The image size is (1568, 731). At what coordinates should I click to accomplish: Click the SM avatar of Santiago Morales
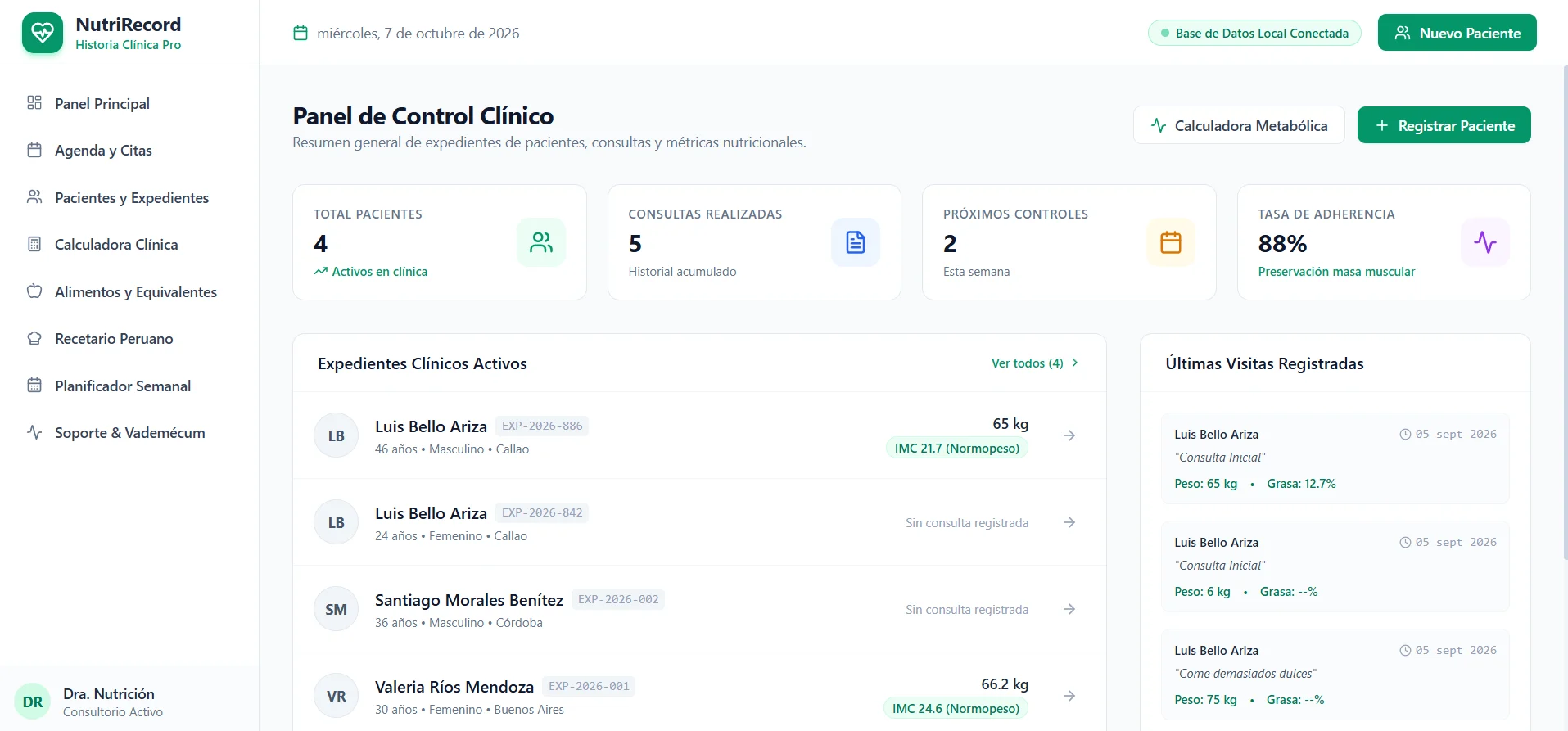click(x=337, y=609)
